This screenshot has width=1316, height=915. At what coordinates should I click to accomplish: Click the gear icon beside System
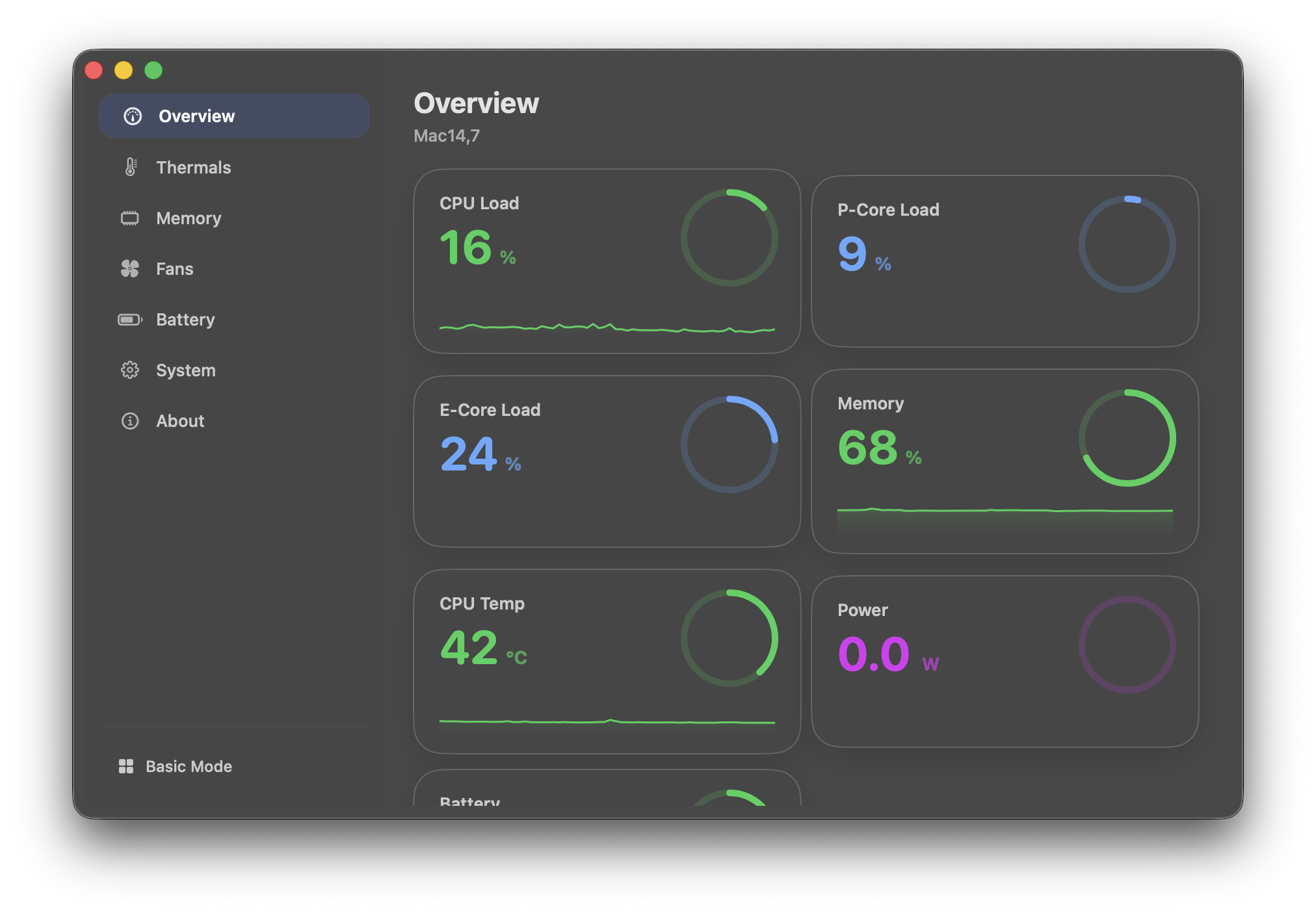click(131, 370)
